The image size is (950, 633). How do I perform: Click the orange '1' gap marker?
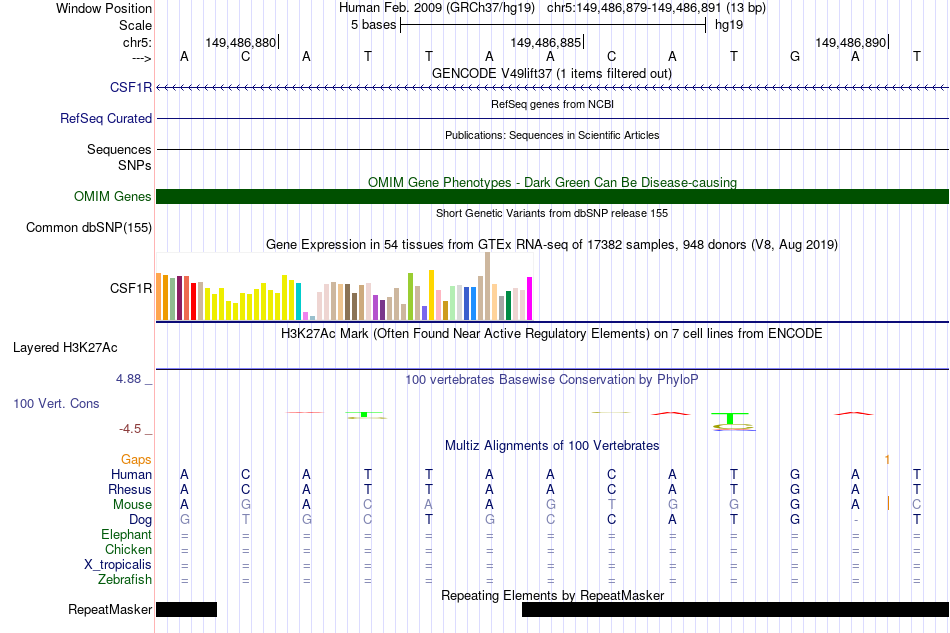pyautogui.click(x=887, y=460)
